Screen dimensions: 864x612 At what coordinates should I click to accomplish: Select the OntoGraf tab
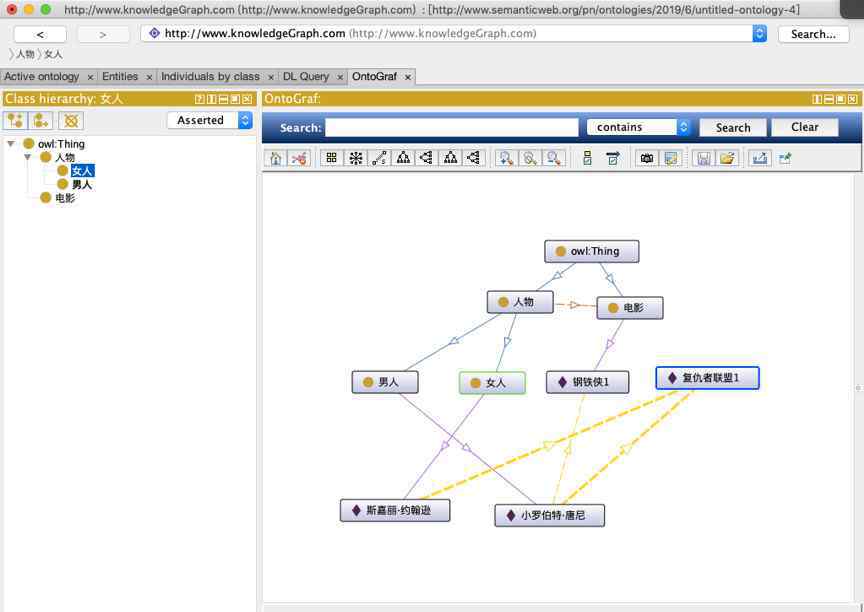(x=375, y=77)
